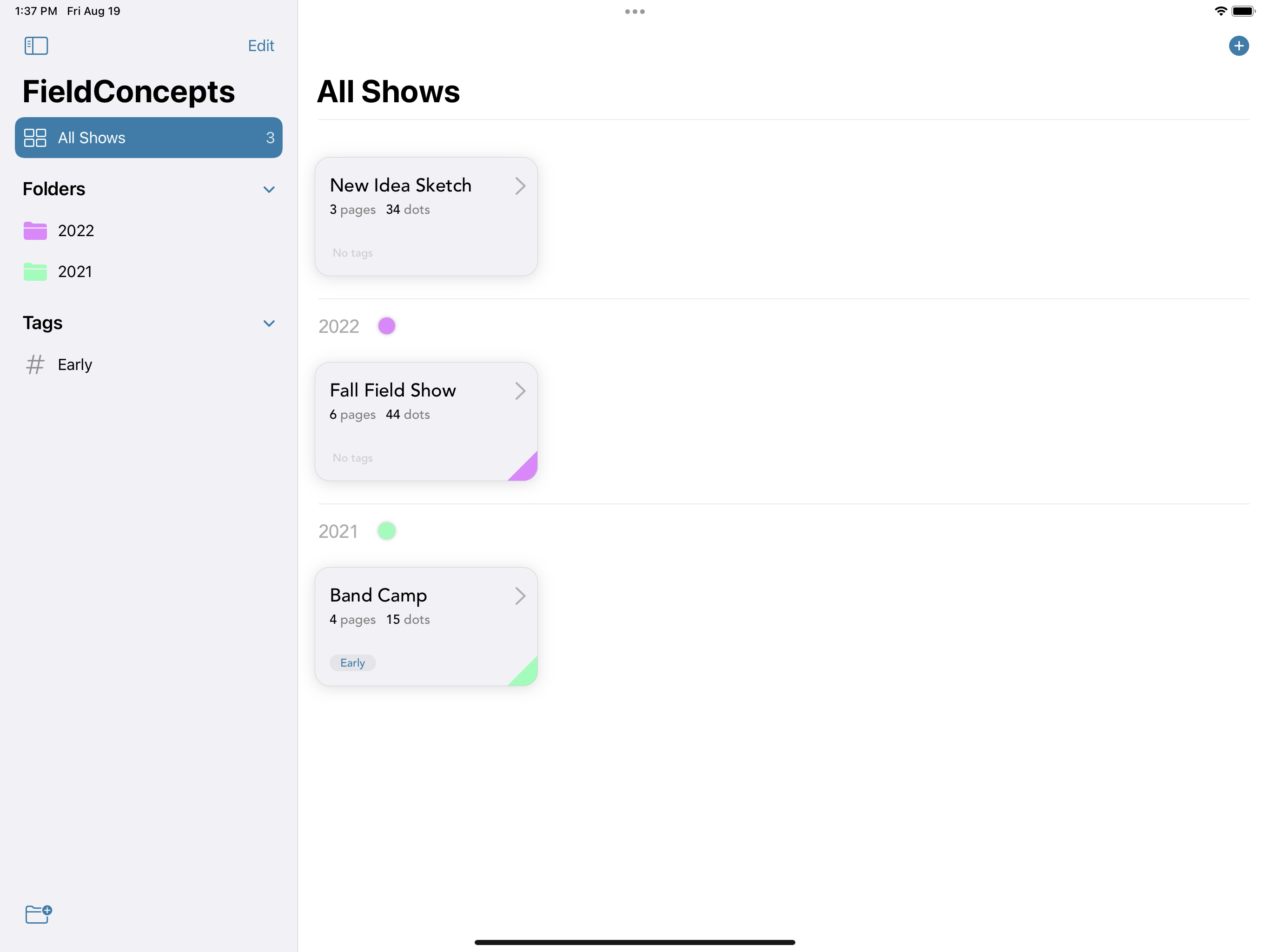Open the 2021 folder in sidebar
This screenshot has width=1270, height=952.
click(149, 271)
